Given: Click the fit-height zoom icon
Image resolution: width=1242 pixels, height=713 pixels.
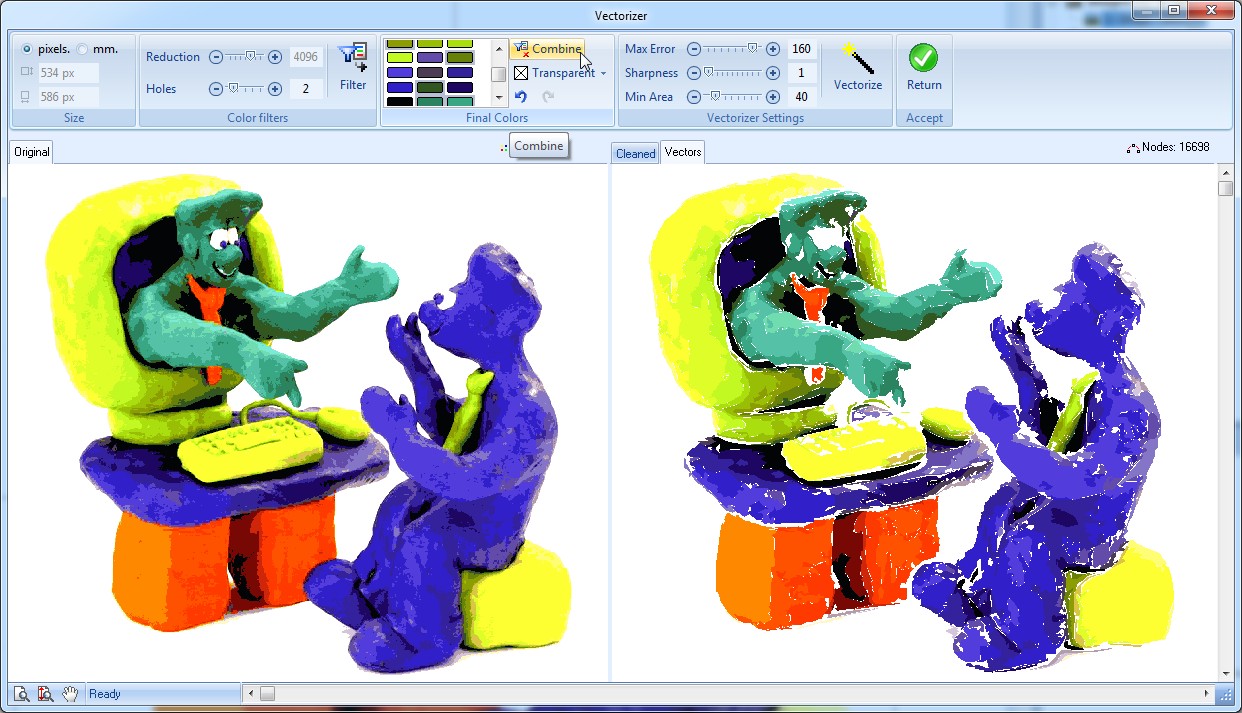Looking at the screenshot, I should coord(45,694).
